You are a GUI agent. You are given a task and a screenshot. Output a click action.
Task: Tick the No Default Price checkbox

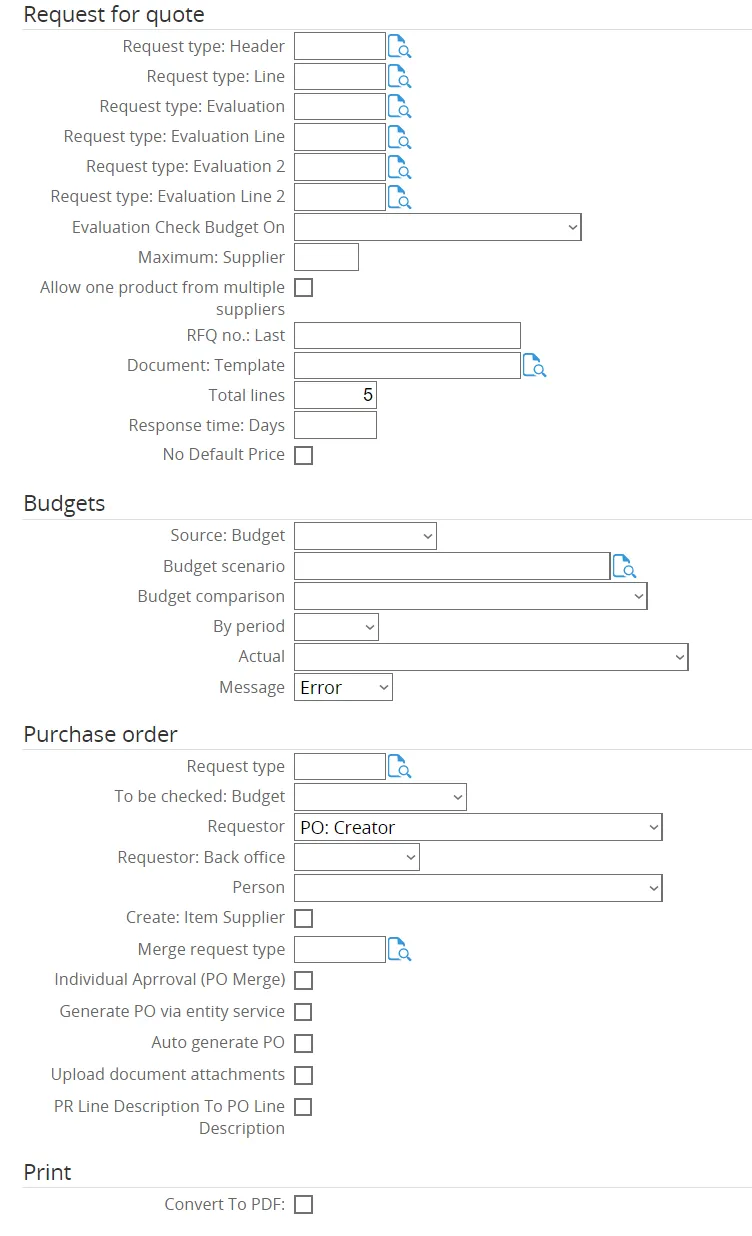coord(303,456)
